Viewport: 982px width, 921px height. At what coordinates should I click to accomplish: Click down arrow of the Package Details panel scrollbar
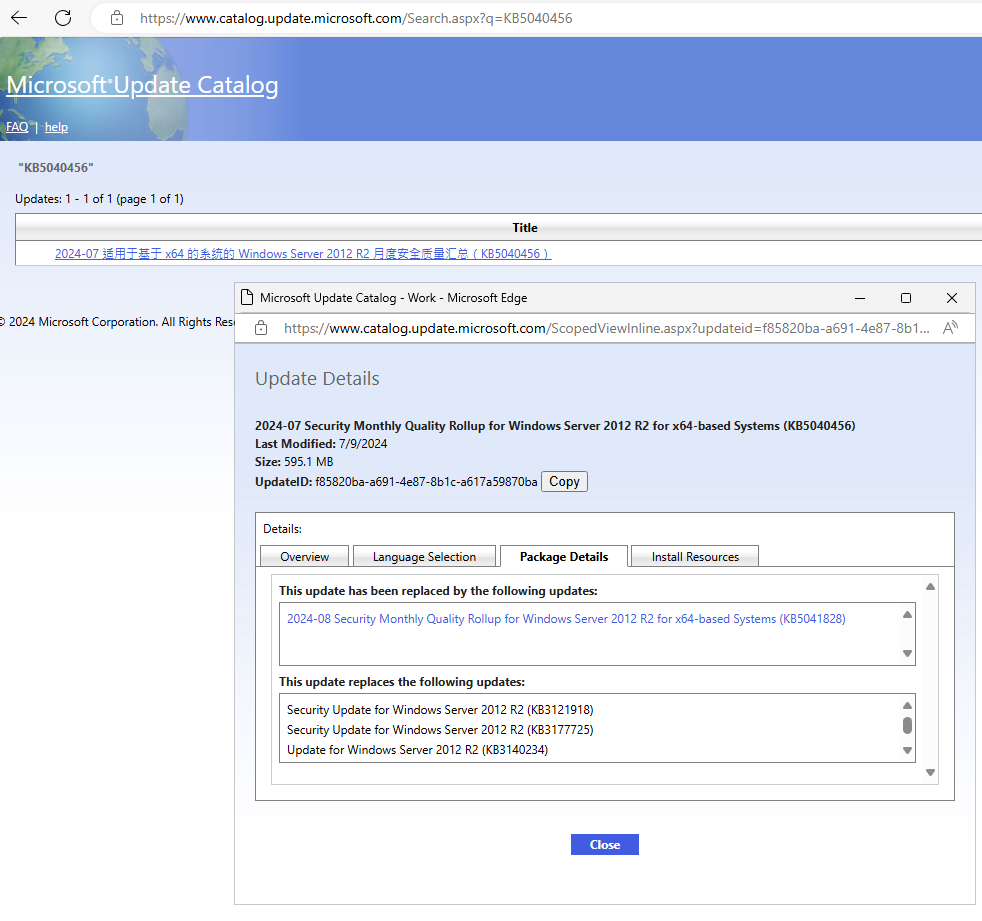point(930,772)
